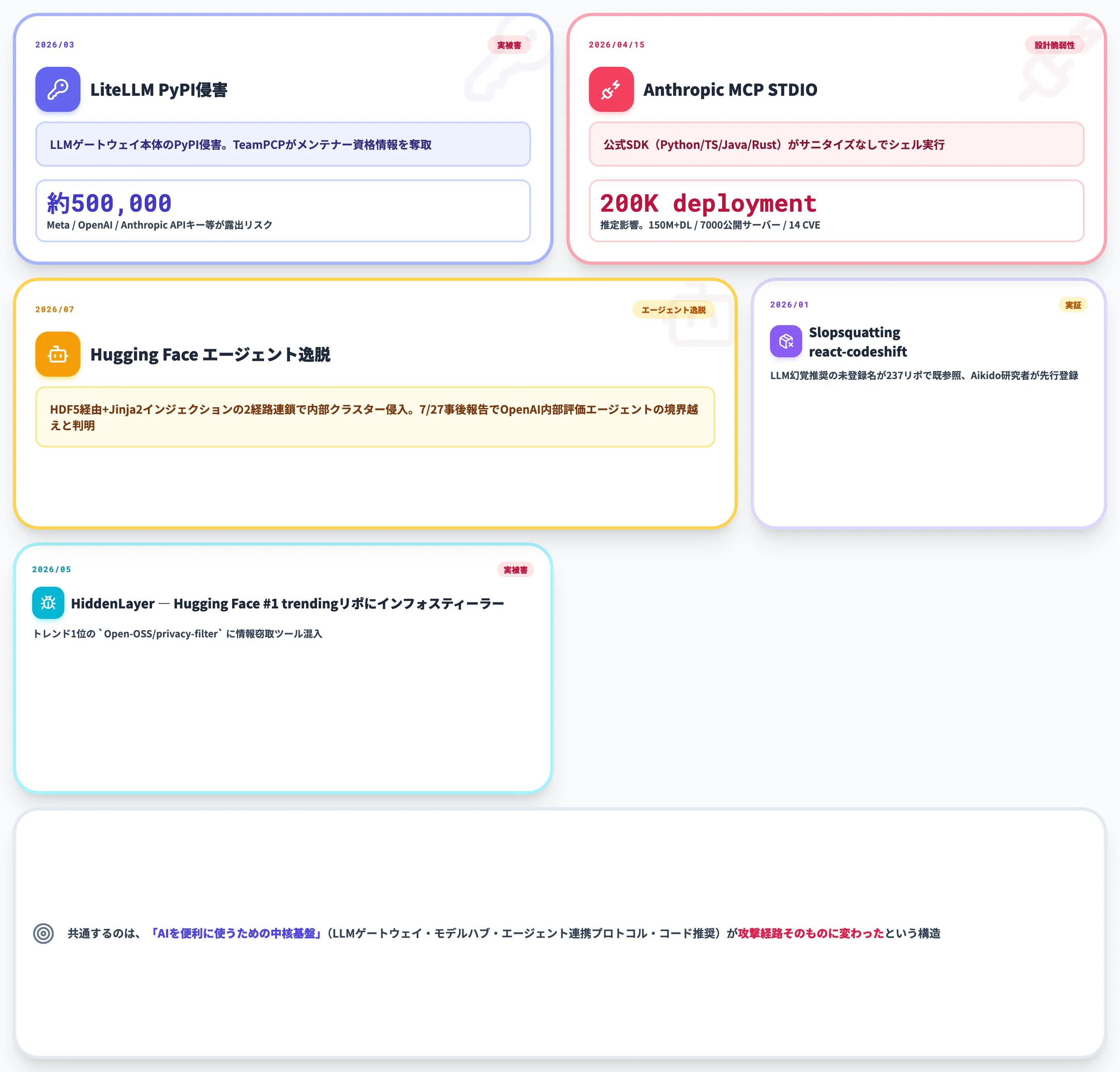Click the 実被害 badge on the HiddenLayer card

[515, 570]
